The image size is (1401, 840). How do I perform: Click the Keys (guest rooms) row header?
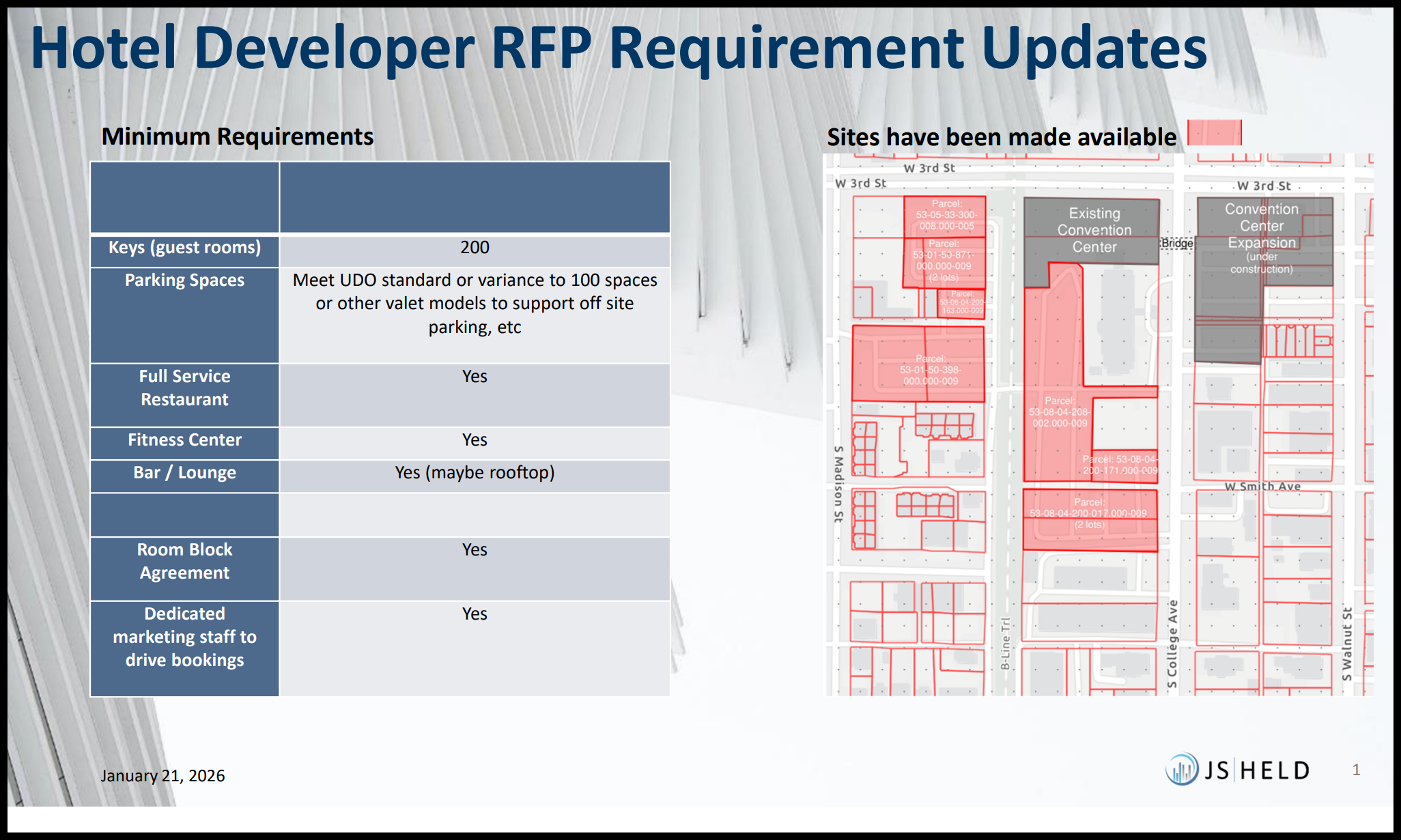(x=184, y=248)
